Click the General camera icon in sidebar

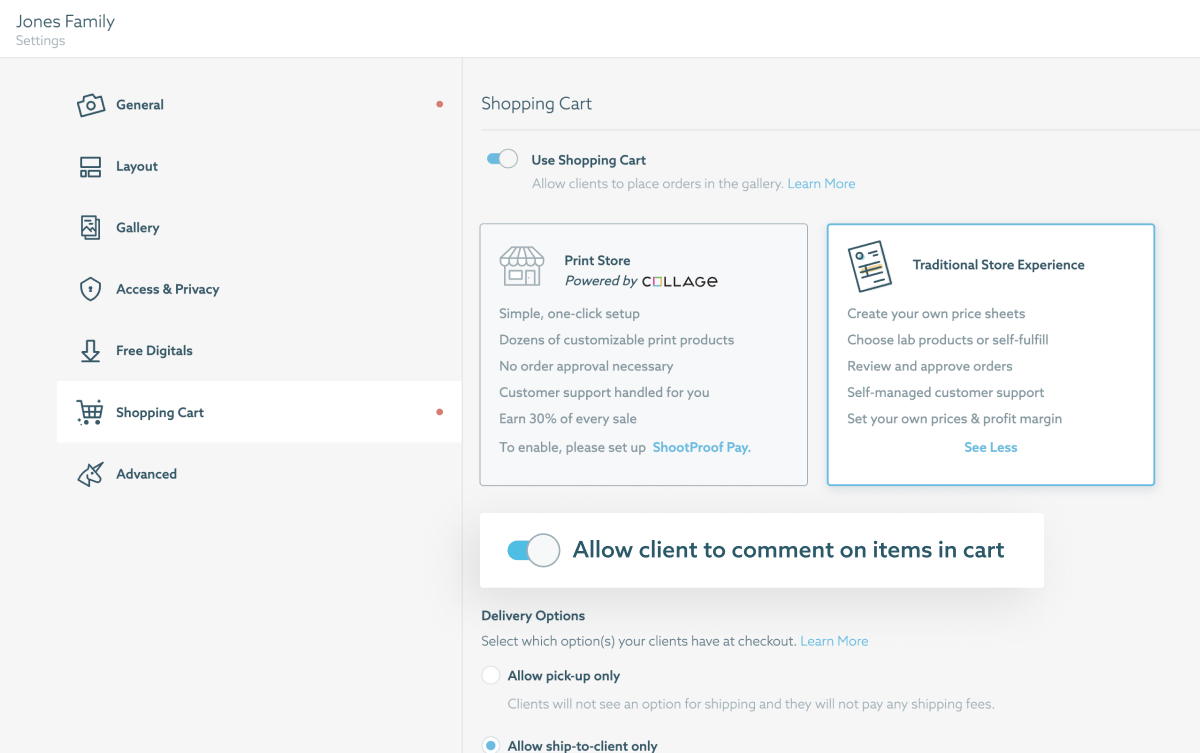click(90, 104)
